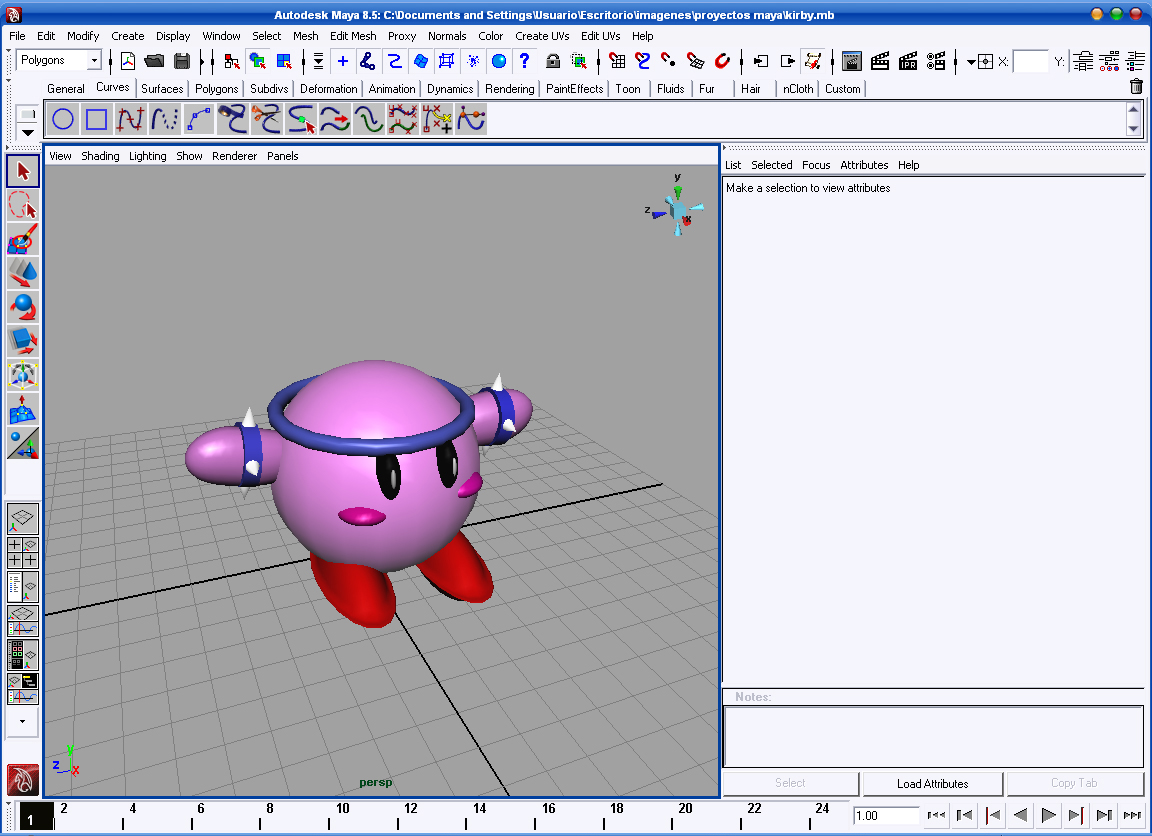Screen dimensions: 1152x836
Task: Toggle select by object type mode
Action: pos(257,61)
